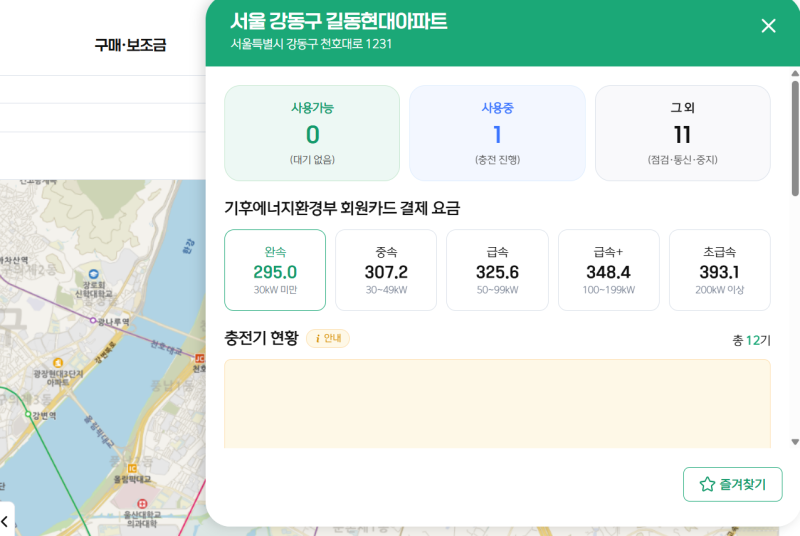This screenshot has width=800, height=536.
Task: Click the 장로회신학대학교 school marker on map
Action: pos(93,274)
